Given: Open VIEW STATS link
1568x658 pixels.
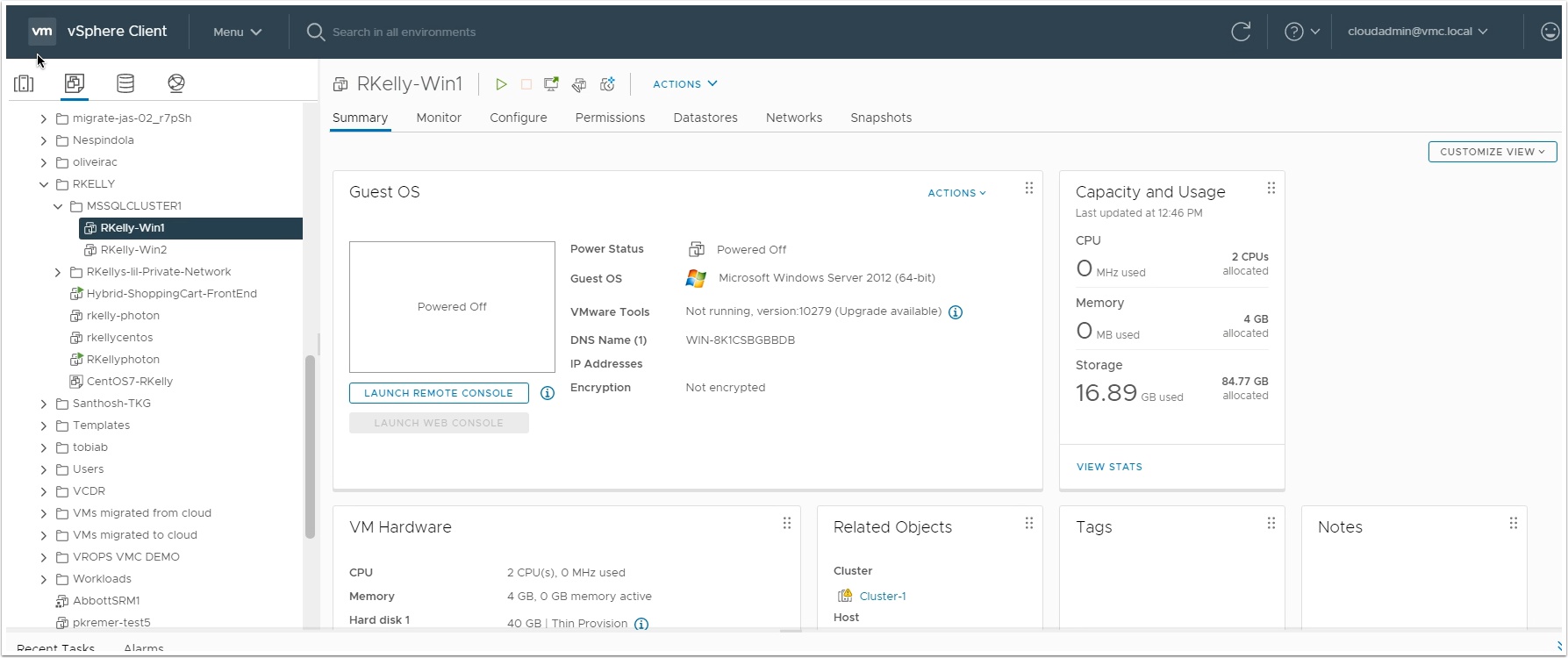Looking at the screenshot, I should (1109, 467).
